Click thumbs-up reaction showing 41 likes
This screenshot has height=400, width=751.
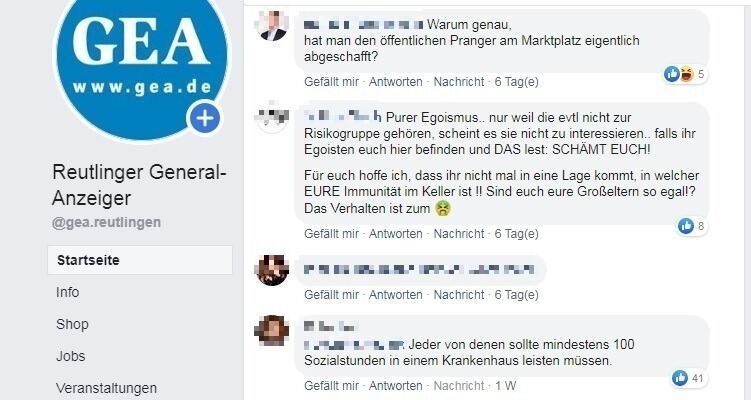click(x=680, y=378)
